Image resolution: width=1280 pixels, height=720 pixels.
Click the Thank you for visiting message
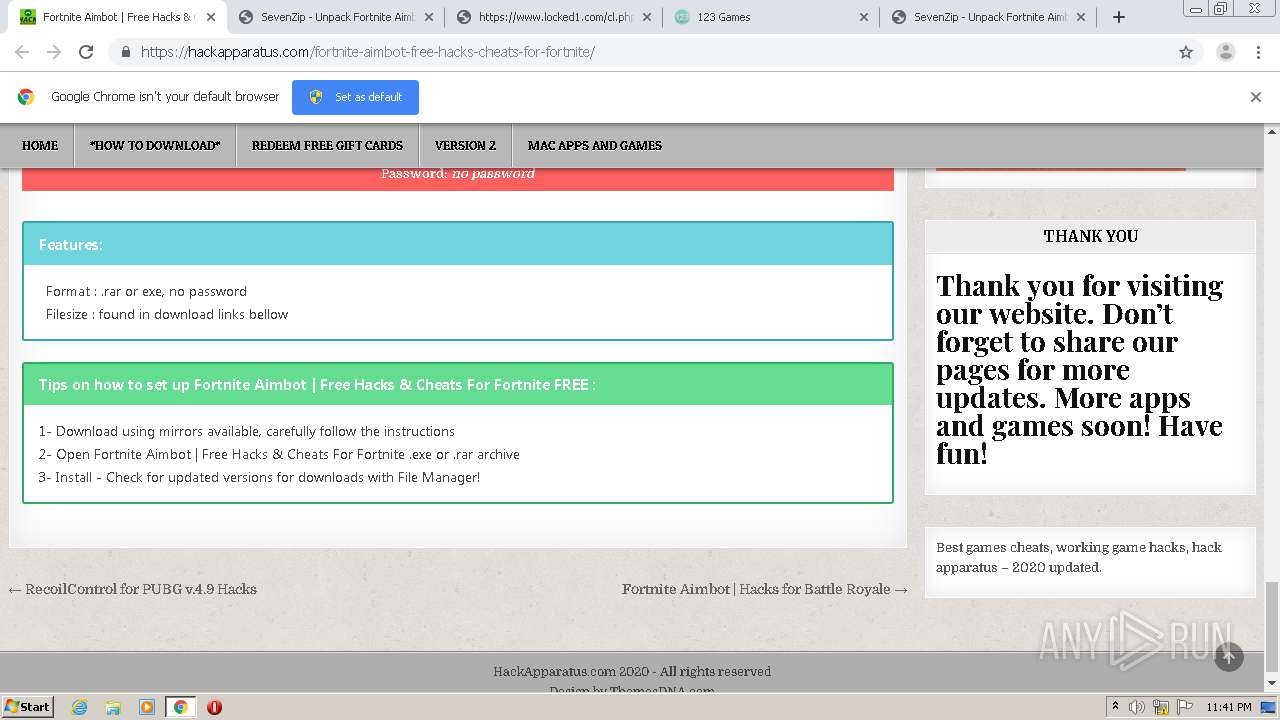(x=1080, y=370)
